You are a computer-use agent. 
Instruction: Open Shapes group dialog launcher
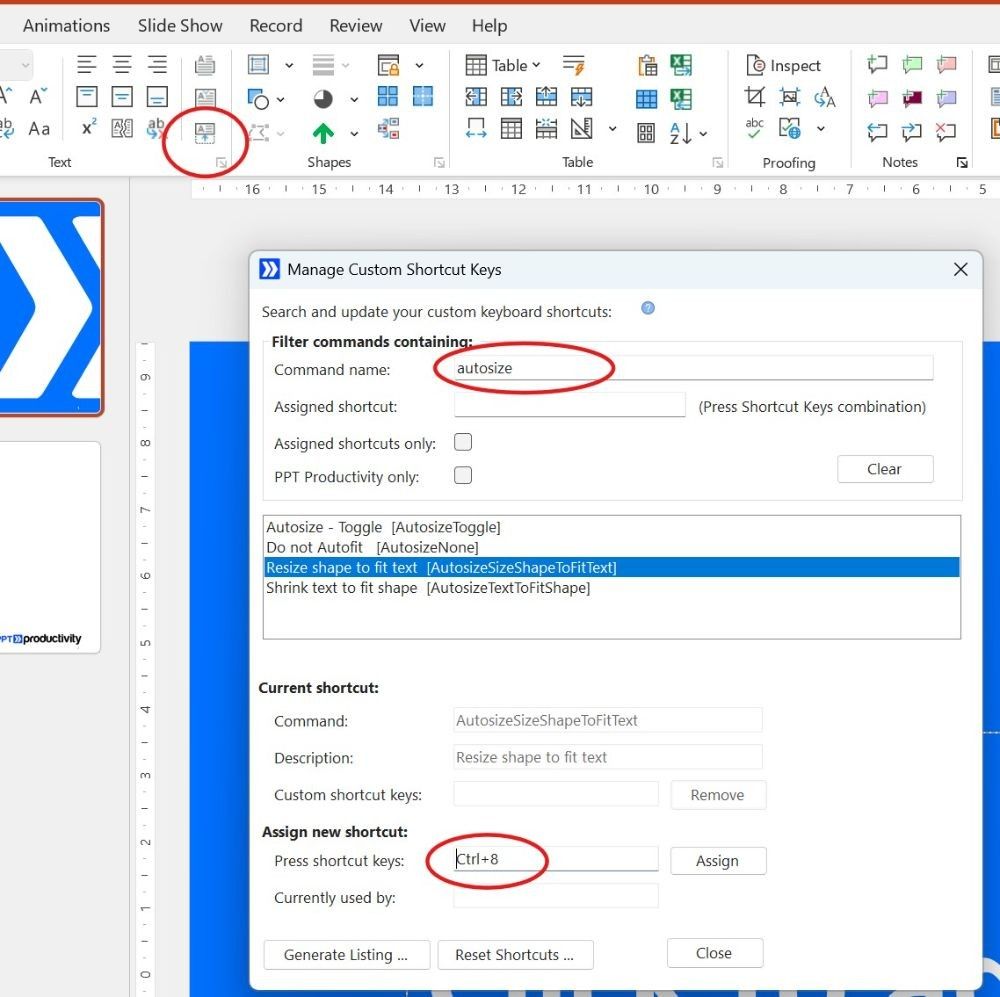[x=439, y=163]
